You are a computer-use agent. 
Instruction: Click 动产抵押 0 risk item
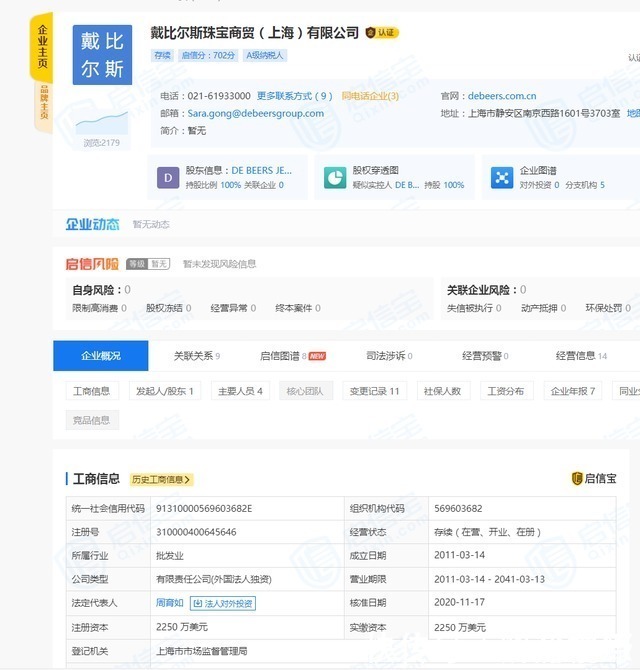coord(543,308)
